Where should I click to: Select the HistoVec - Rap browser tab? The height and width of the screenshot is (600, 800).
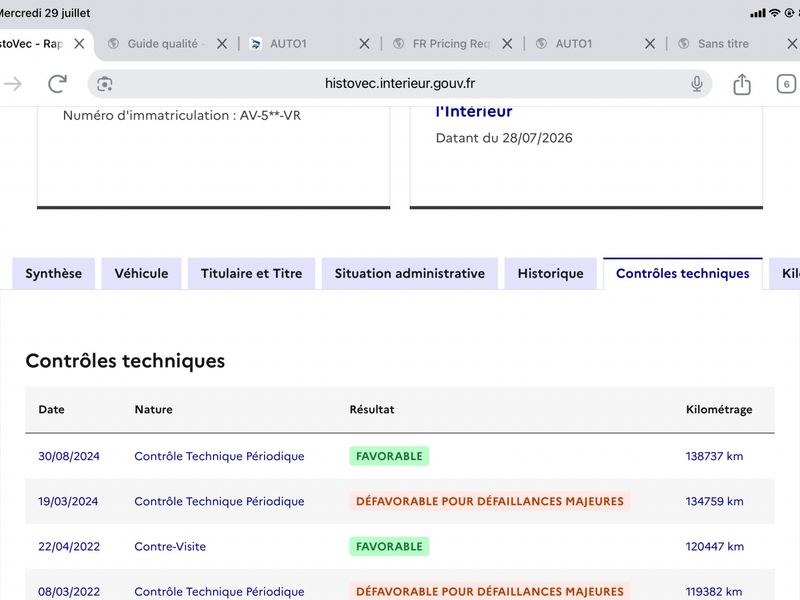pos(31,44)
